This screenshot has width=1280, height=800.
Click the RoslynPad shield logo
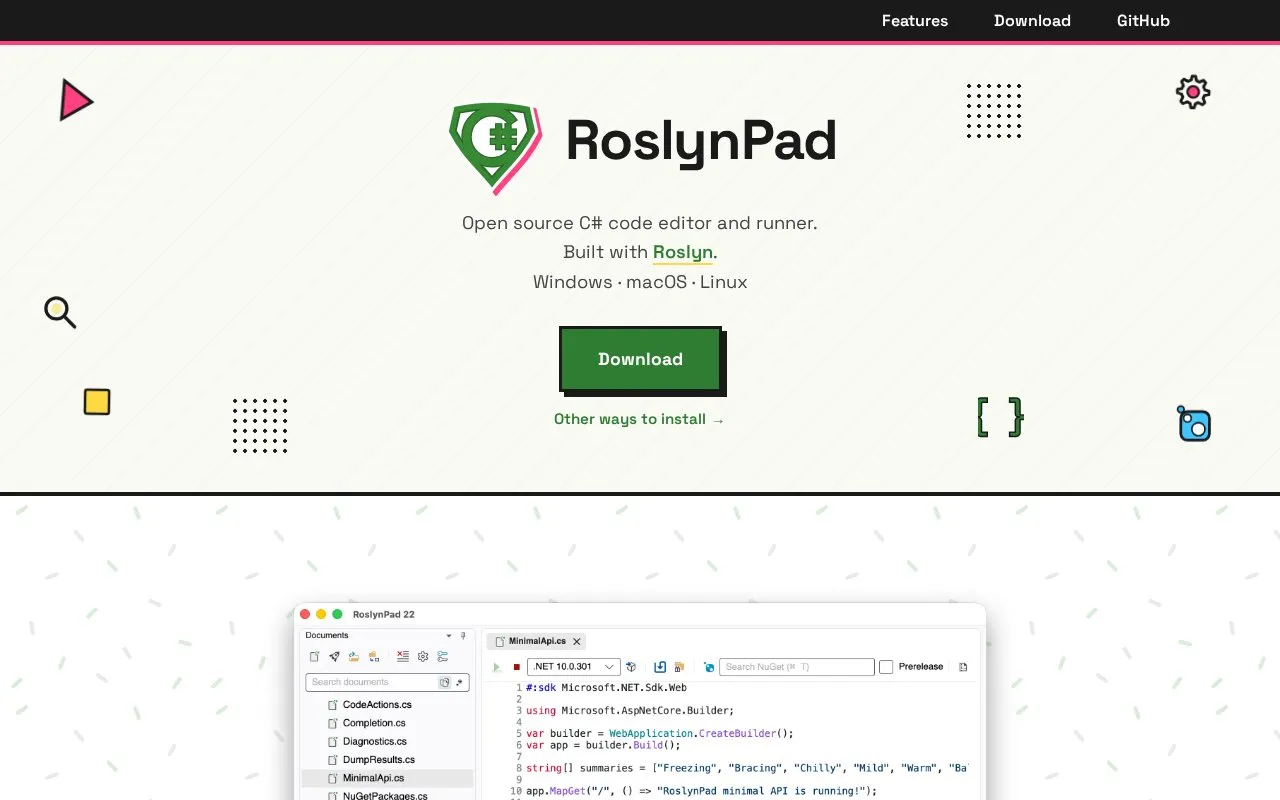[x=495, y=148]
